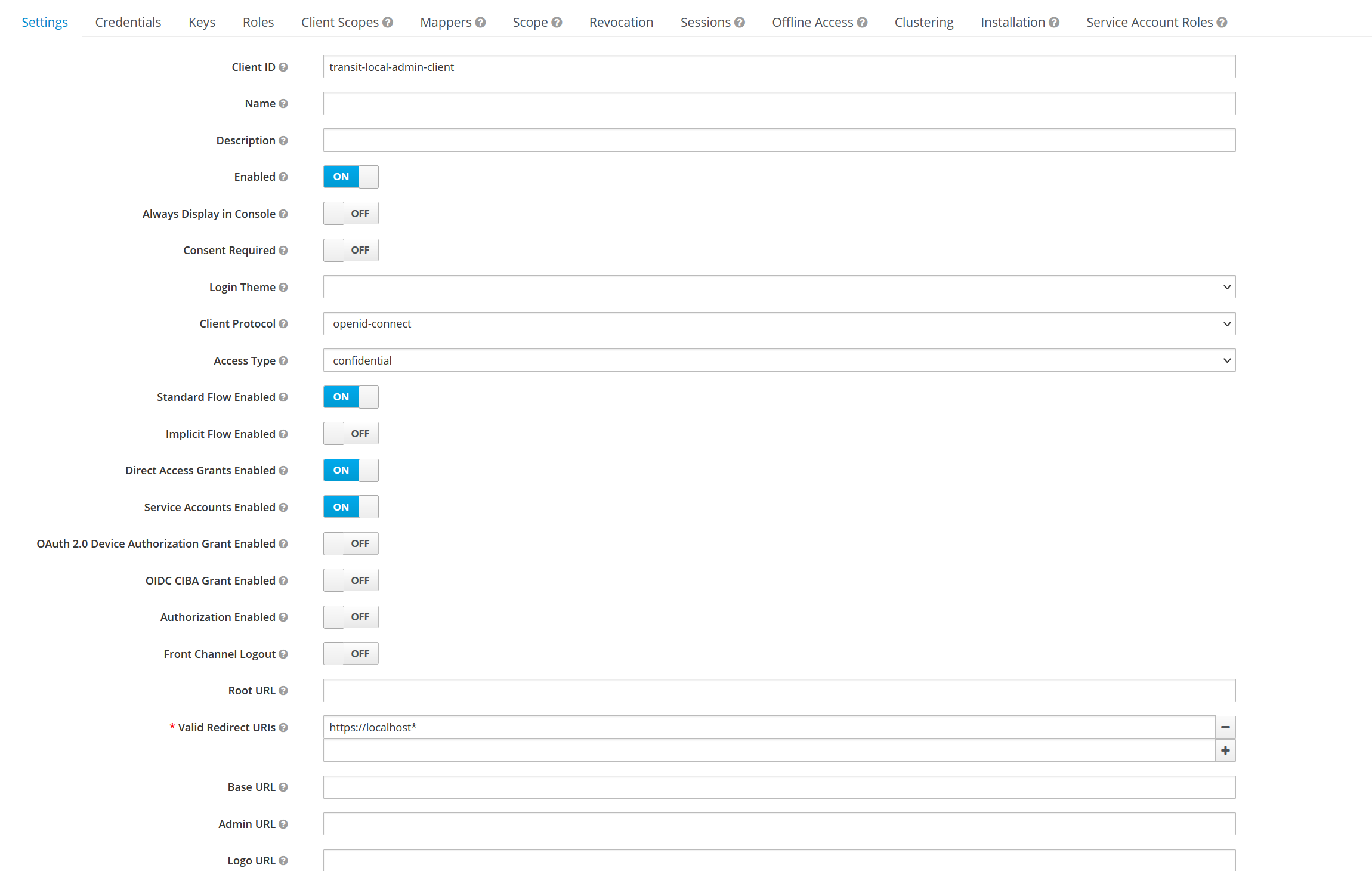Screen dimensions: 1372x871
Task: Click the help icon beside Client ID
Action: [x=283, y=67]
